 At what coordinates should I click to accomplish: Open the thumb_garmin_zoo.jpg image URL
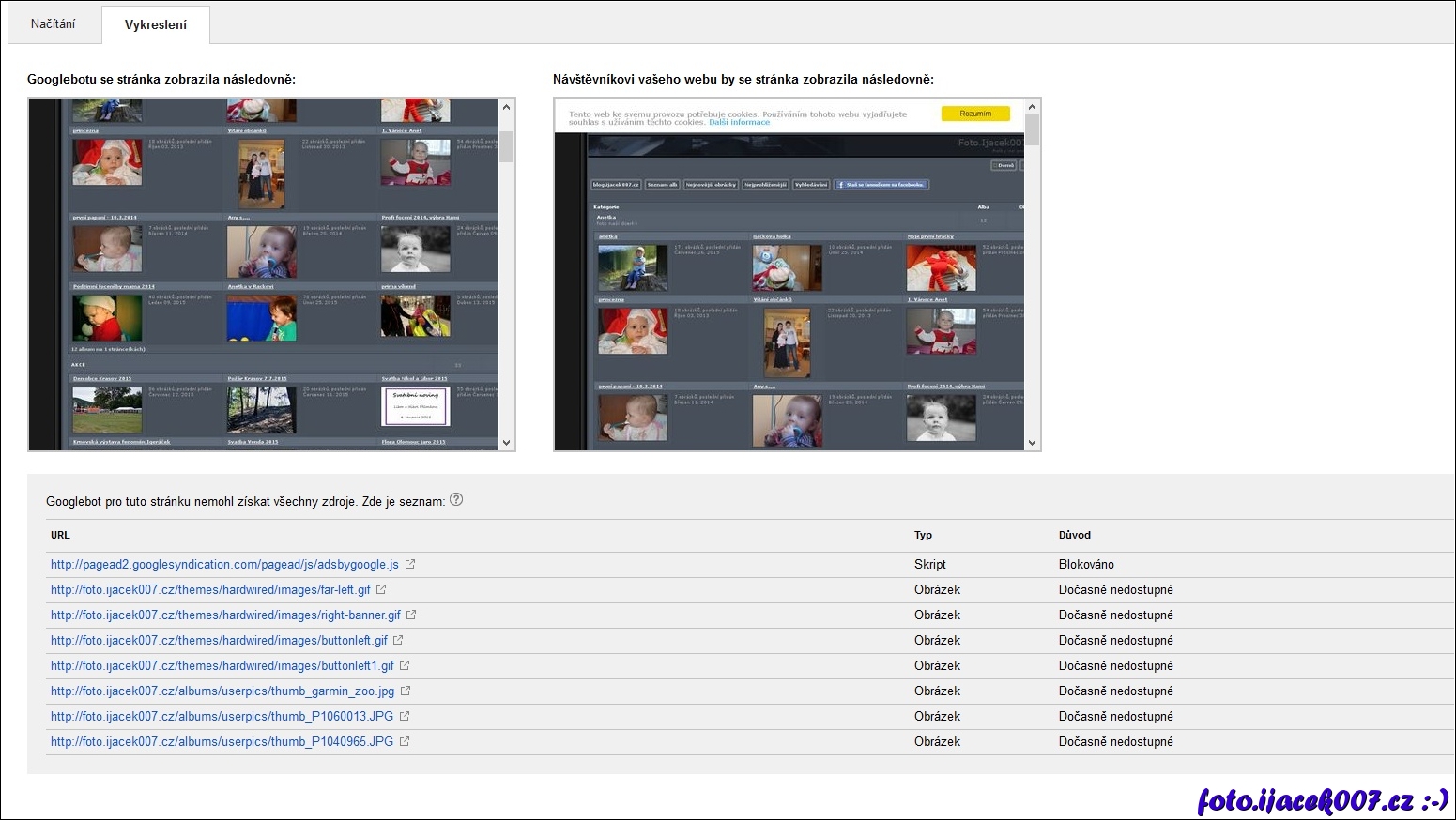(x=222, y=691)
